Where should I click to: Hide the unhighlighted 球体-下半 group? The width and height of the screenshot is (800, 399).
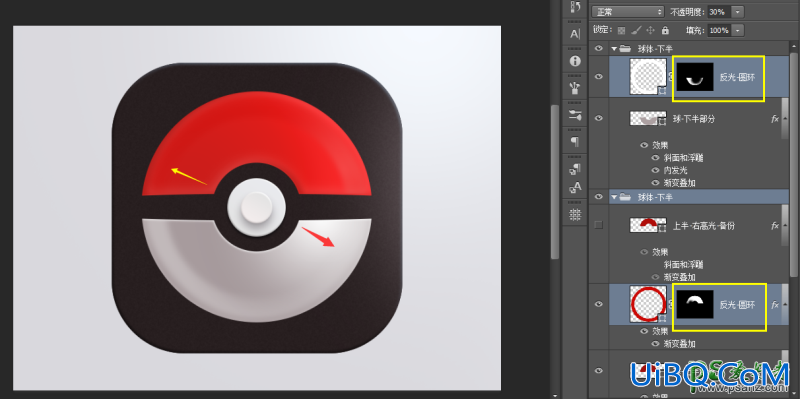599,49
